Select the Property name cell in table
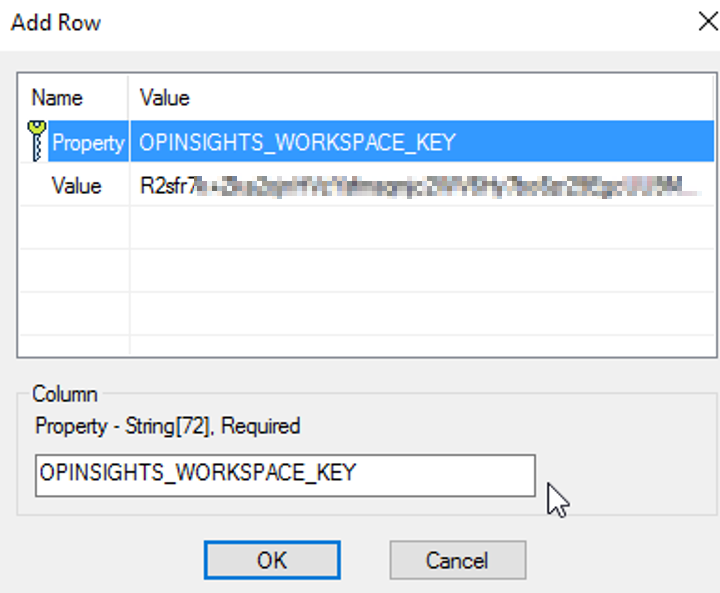The height and width of the screenshot is (593, 720). [x=88, y=142]
